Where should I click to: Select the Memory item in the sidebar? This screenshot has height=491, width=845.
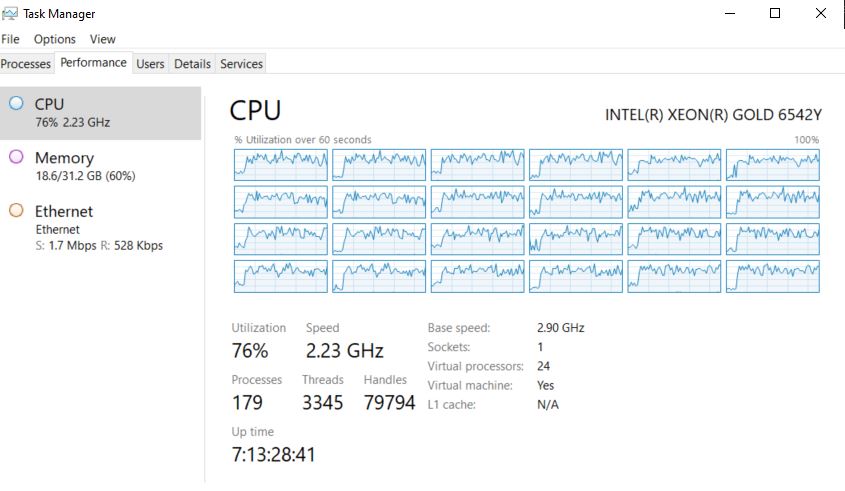pos(100,166)
